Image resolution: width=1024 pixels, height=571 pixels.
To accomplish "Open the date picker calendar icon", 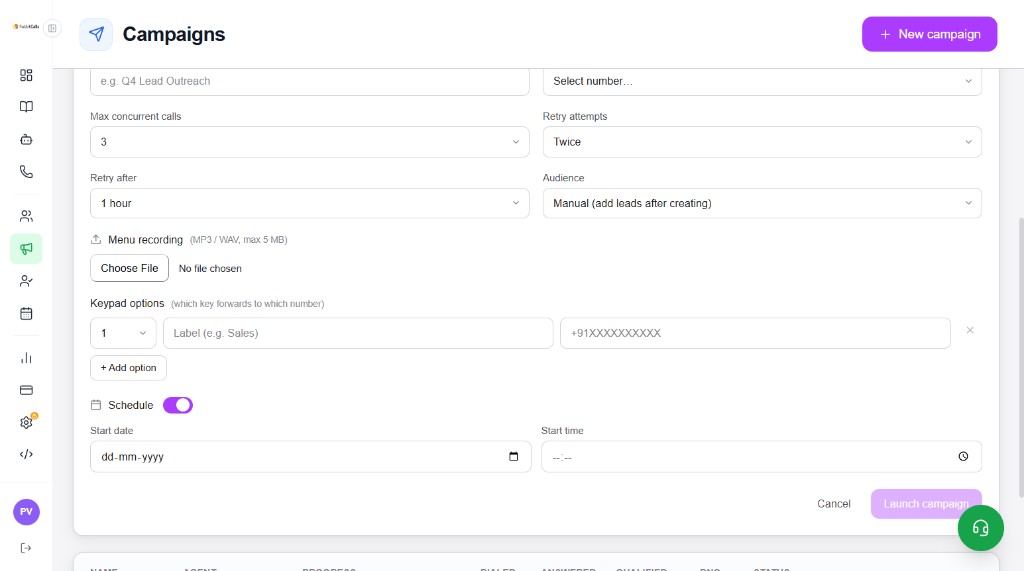I will coord(513,456).
